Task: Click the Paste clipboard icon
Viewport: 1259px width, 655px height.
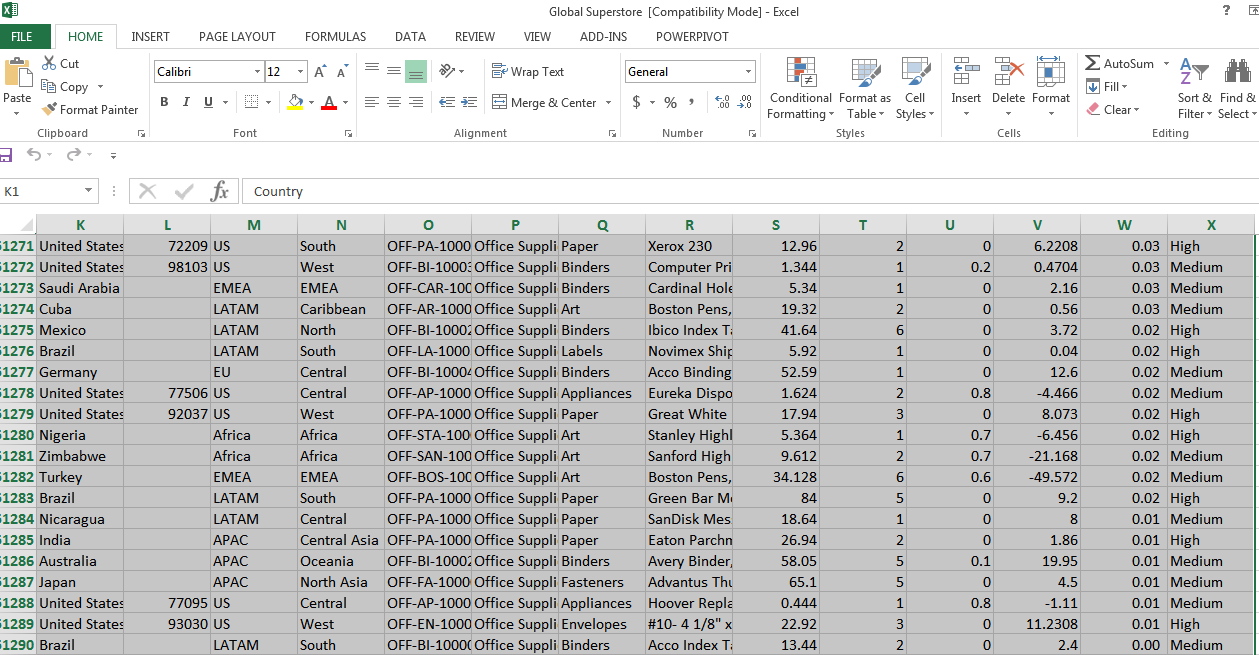Action: pyautogui.click(x=17, y=74)
